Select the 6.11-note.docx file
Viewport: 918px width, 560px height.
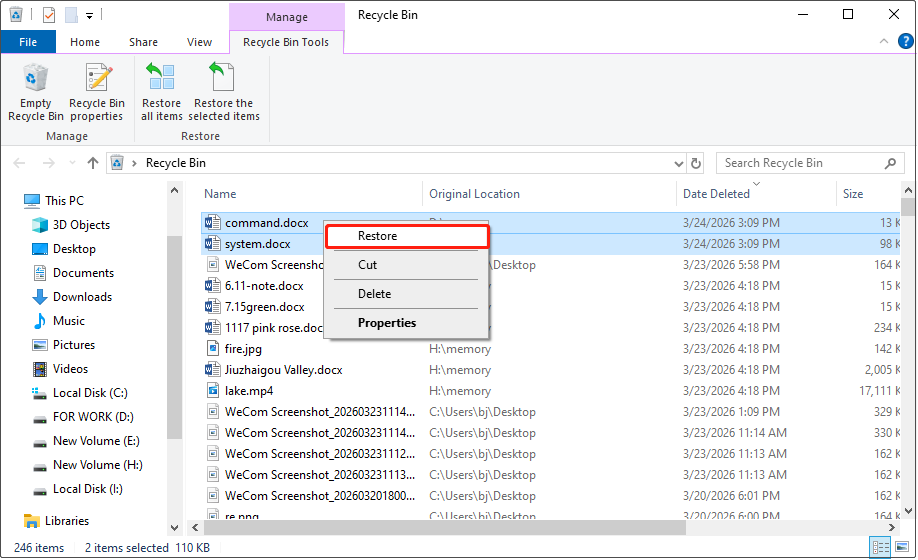click(264, 286)
